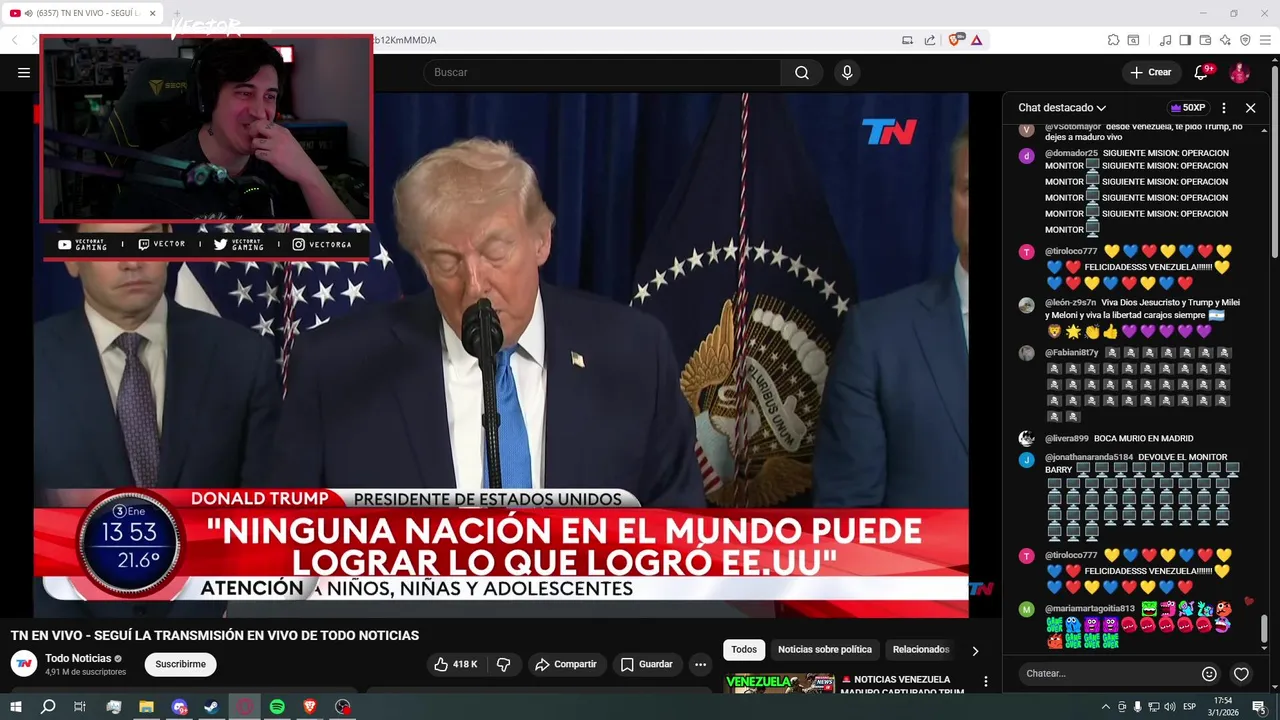This screenshot has width=1280, height=720.
Task: Open the chat emoji picker
Action: point(1209,674)
